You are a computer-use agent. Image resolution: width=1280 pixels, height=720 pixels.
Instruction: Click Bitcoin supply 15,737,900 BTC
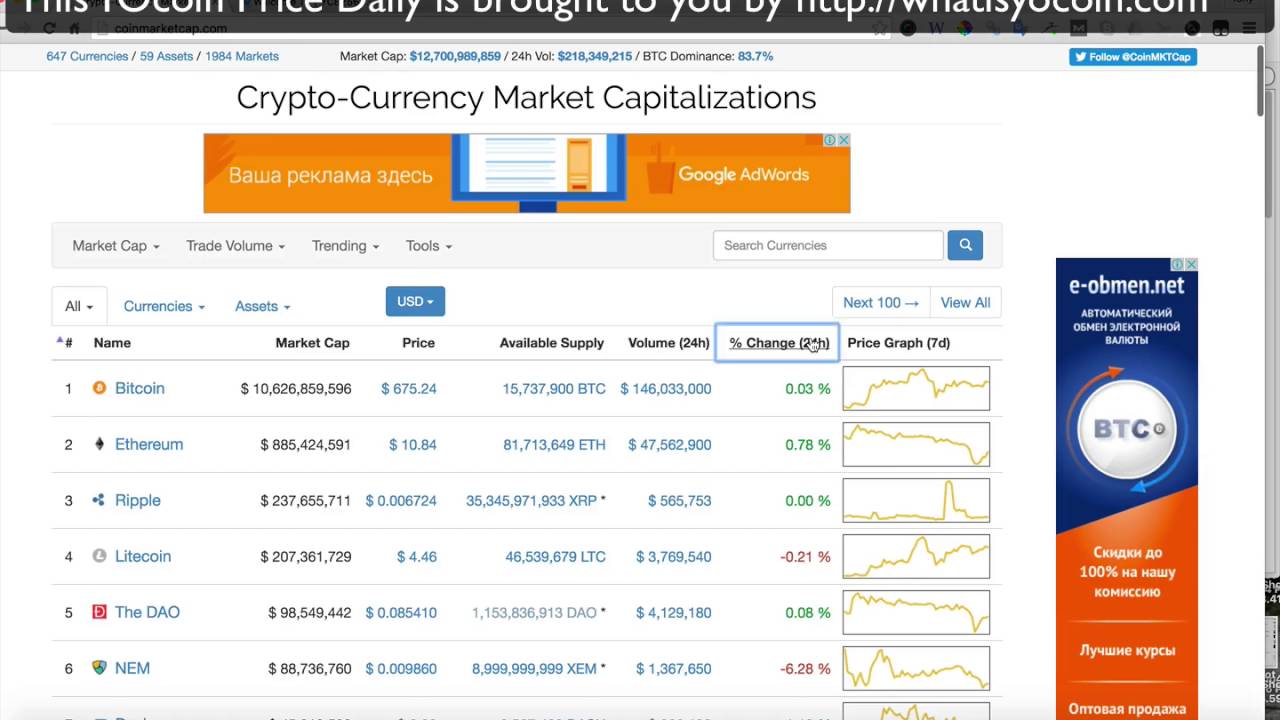coord(554,389)
